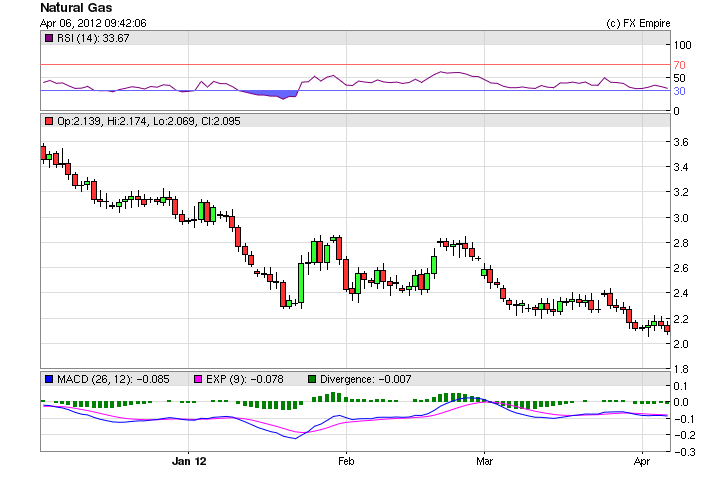Screen dimensions: 710x487
Task: Click the MACD '-0.2' axis label
Action: click(x=683, y=435)
